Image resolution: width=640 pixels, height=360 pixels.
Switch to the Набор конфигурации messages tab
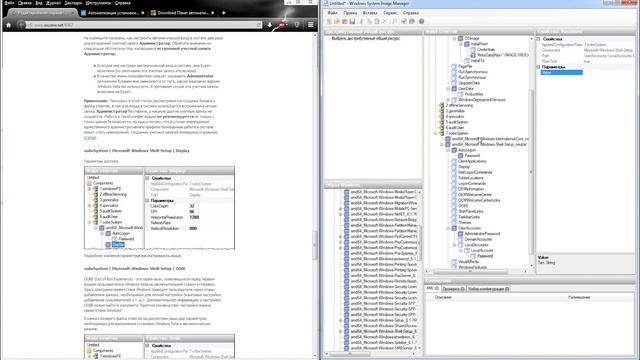[489, 289]
